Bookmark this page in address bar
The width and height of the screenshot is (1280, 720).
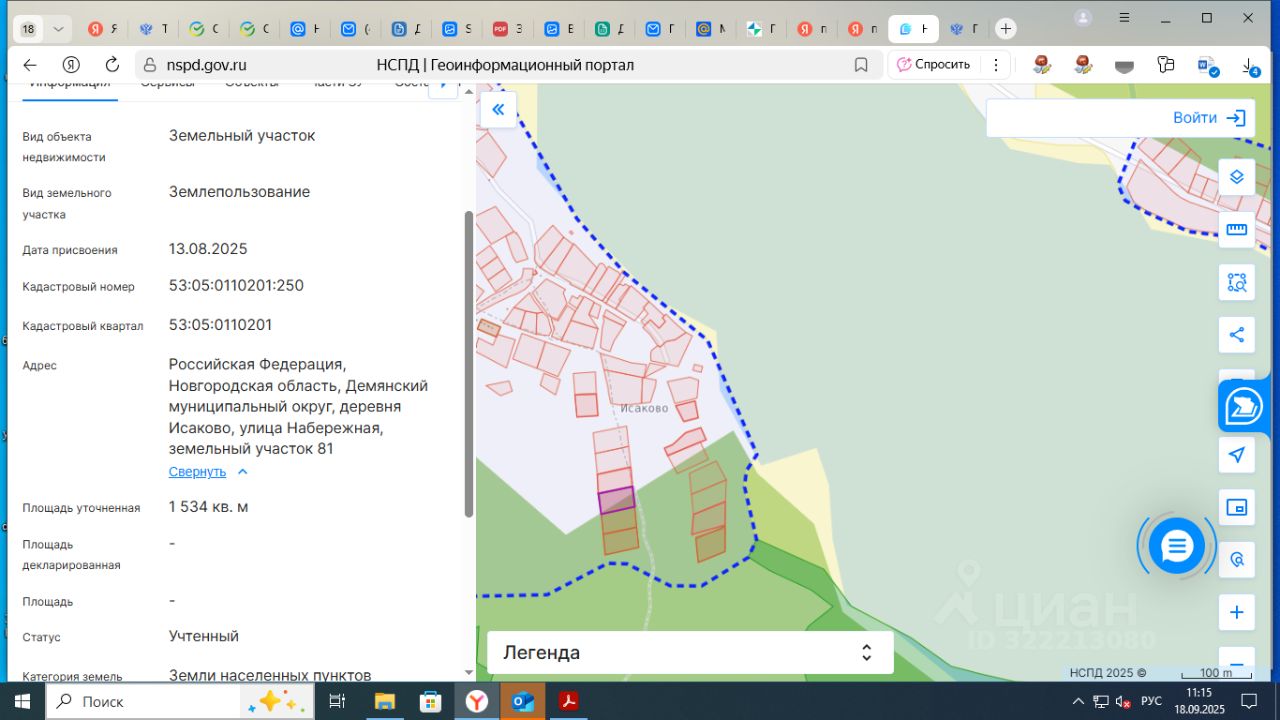pyautogui.click(x=861, y=65)
